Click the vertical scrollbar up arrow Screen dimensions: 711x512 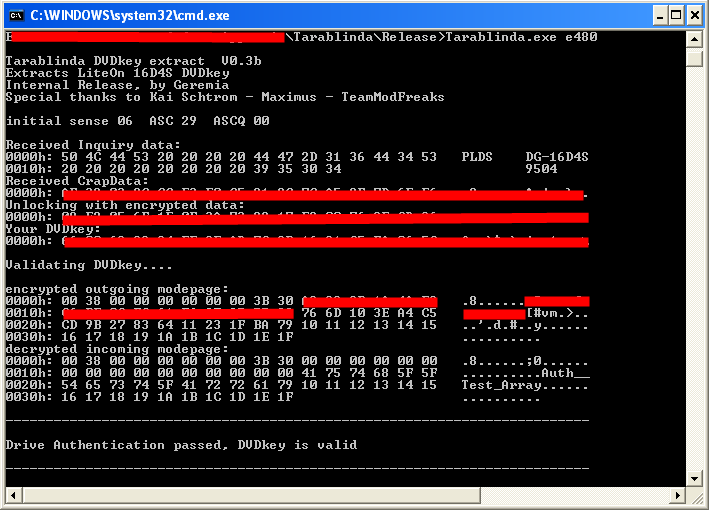[x=694, y=39]
